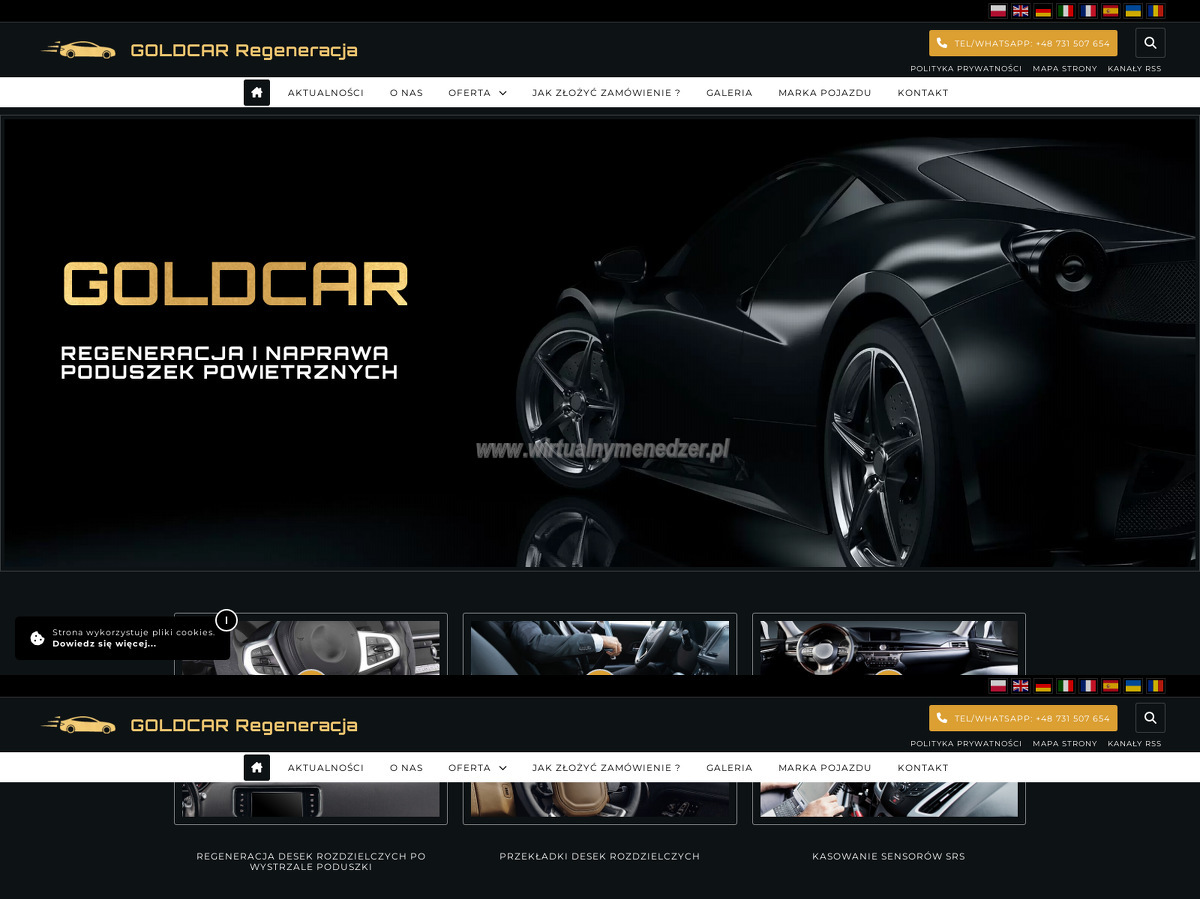Image resolution: width=1200 pixels, height=899 pixels.
Task: Open search with magnifier icon in top header
Action: coord(1150,43)
